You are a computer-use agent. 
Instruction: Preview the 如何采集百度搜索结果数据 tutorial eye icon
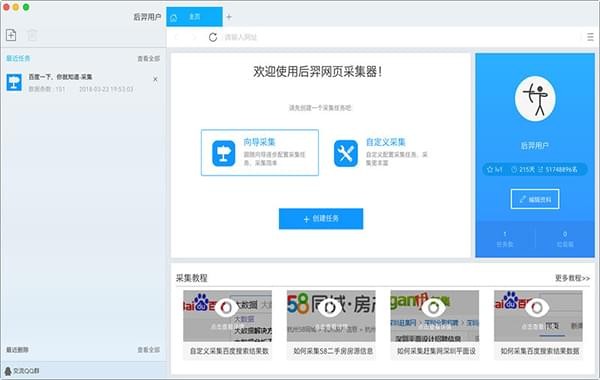pyautogui.click(x=537, y=308)
